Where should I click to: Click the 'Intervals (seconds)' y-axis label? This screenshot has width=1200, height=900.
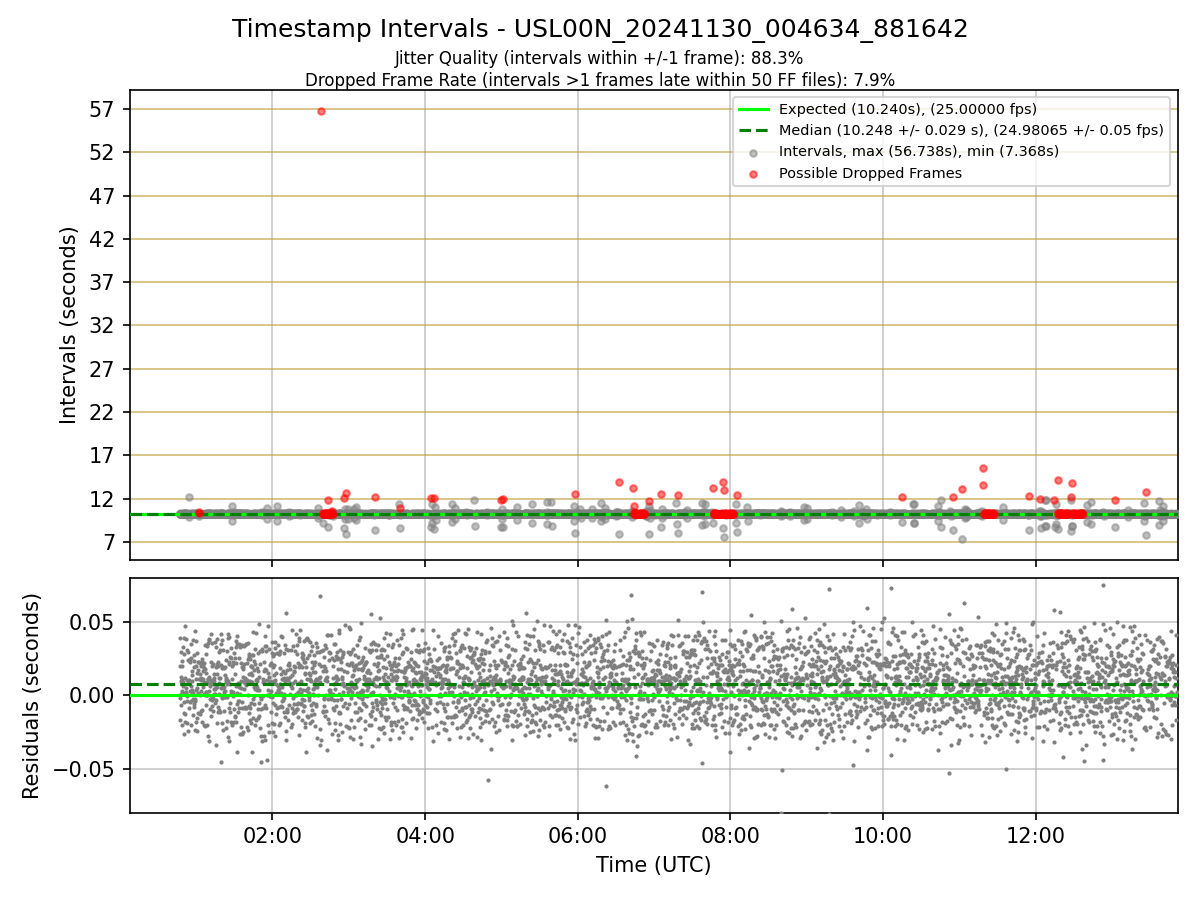click(x=68, y=325)
